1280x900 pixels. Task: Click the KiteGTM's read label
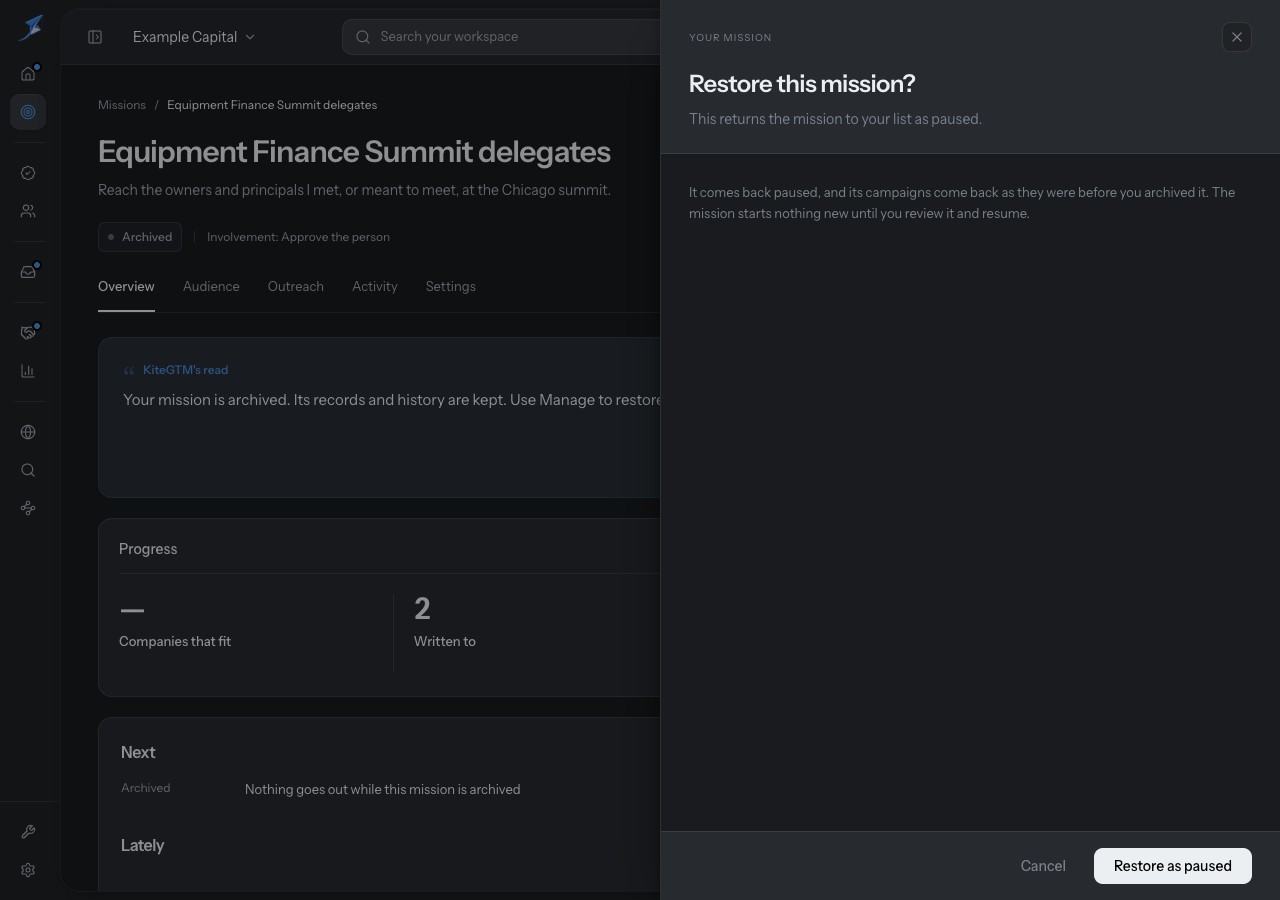[186, 370]
